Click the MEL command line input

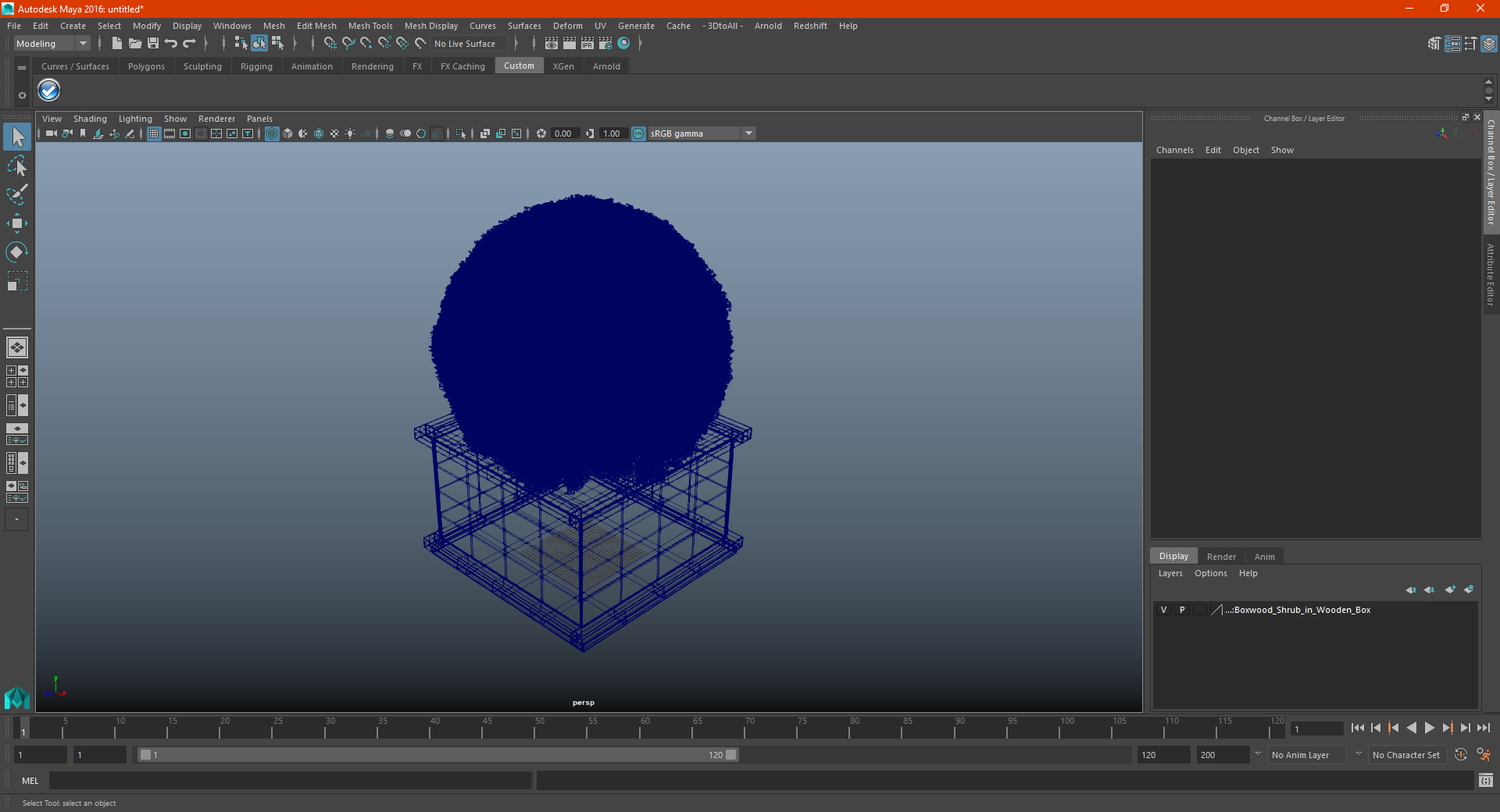pyautogui.click(x=291, y=780)
